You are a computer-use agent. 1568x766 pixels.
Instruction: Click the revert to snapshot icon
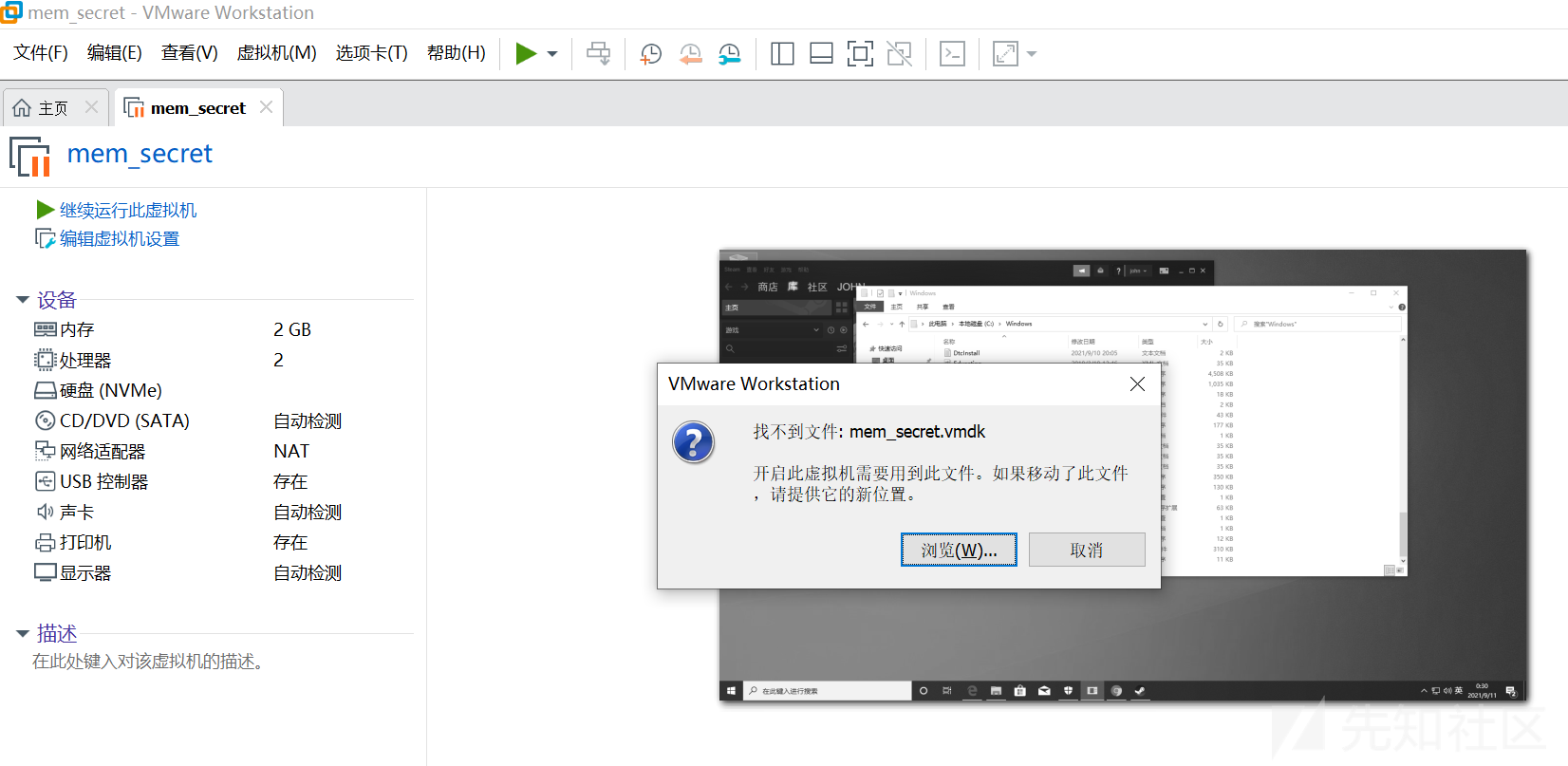pyautogui.click(x=690, y=54)
